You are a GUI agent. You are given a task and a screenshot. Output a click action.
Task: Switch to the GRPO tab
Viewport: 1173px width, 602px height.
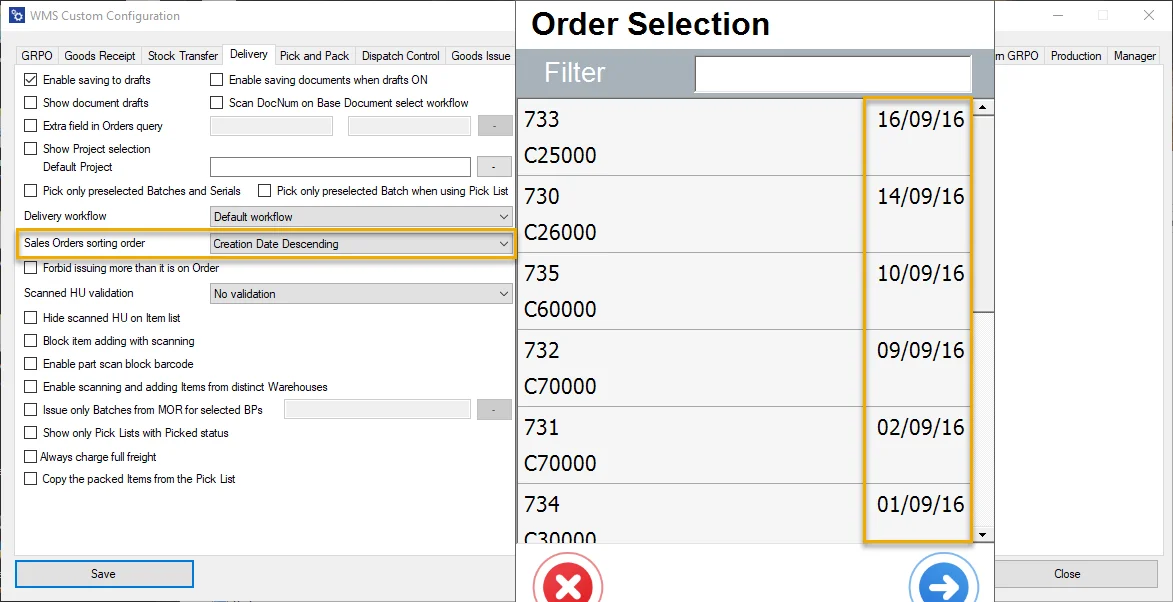tap(37, 56)
